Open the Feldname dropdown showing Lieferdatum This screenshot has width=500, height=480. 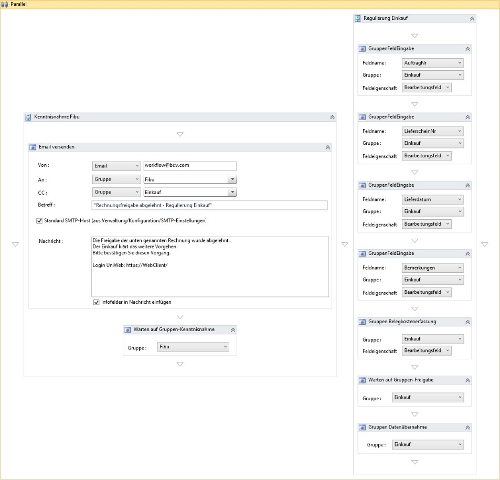tap(433, 199)
